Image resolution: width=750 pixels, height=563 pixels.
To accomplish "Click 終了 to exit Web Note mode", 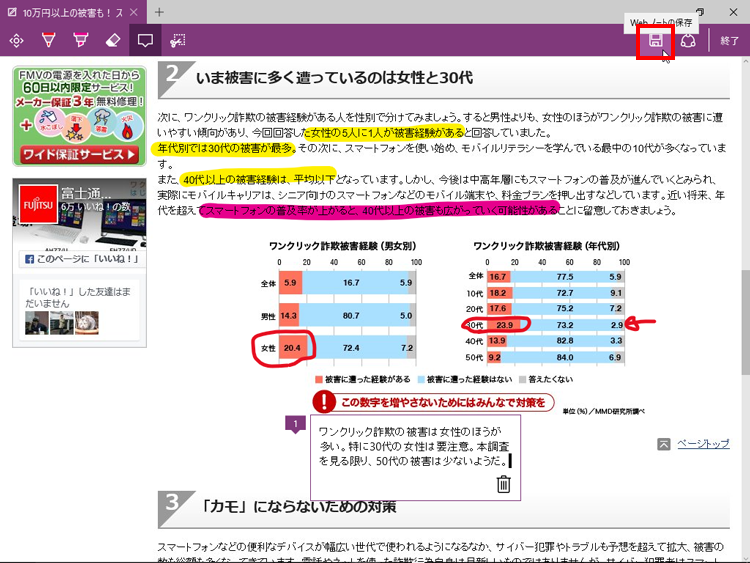I will [729, 41].
